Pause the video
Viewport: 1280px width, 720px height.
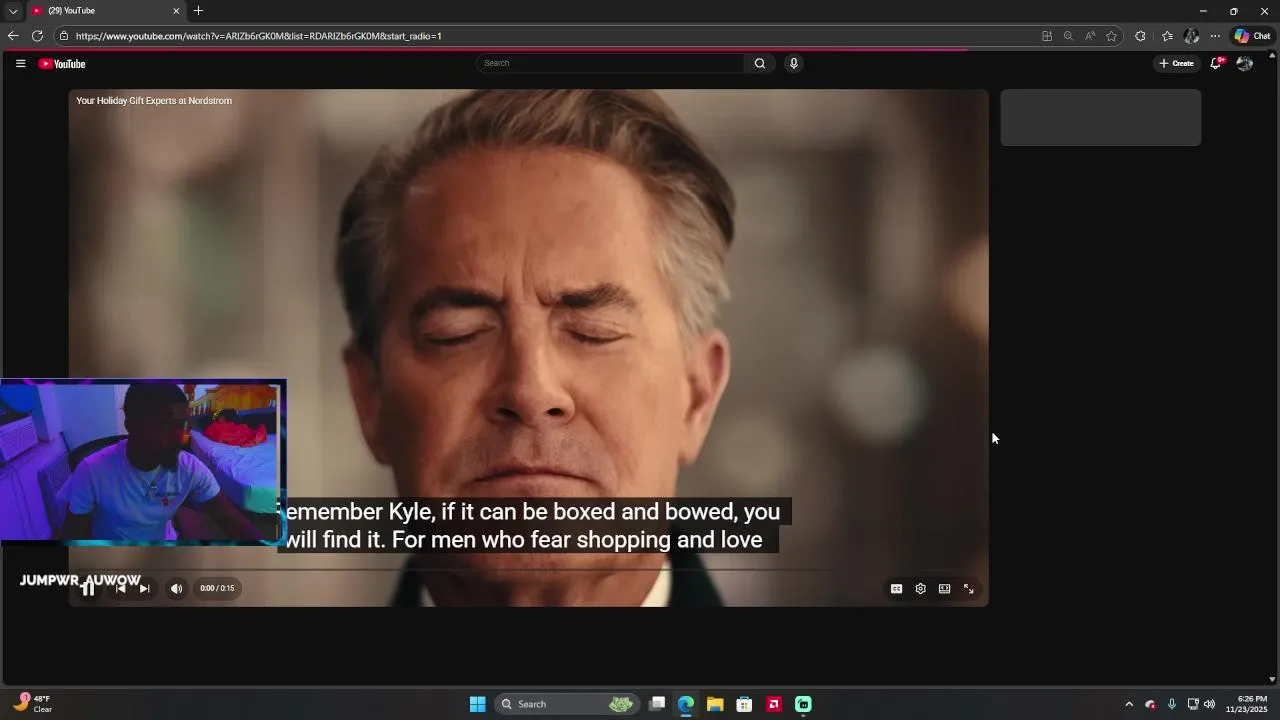click(x=88, y=588)
